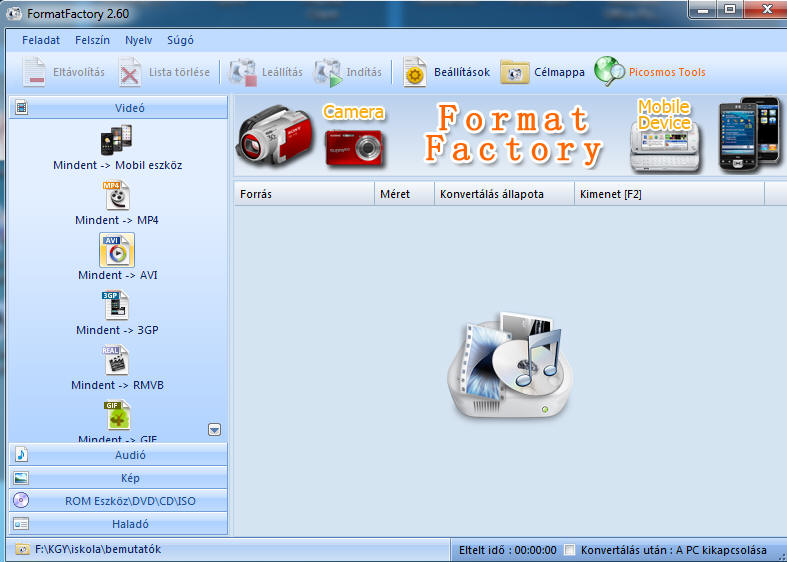Click the Kép picture icon

click(x=21, y=478)
